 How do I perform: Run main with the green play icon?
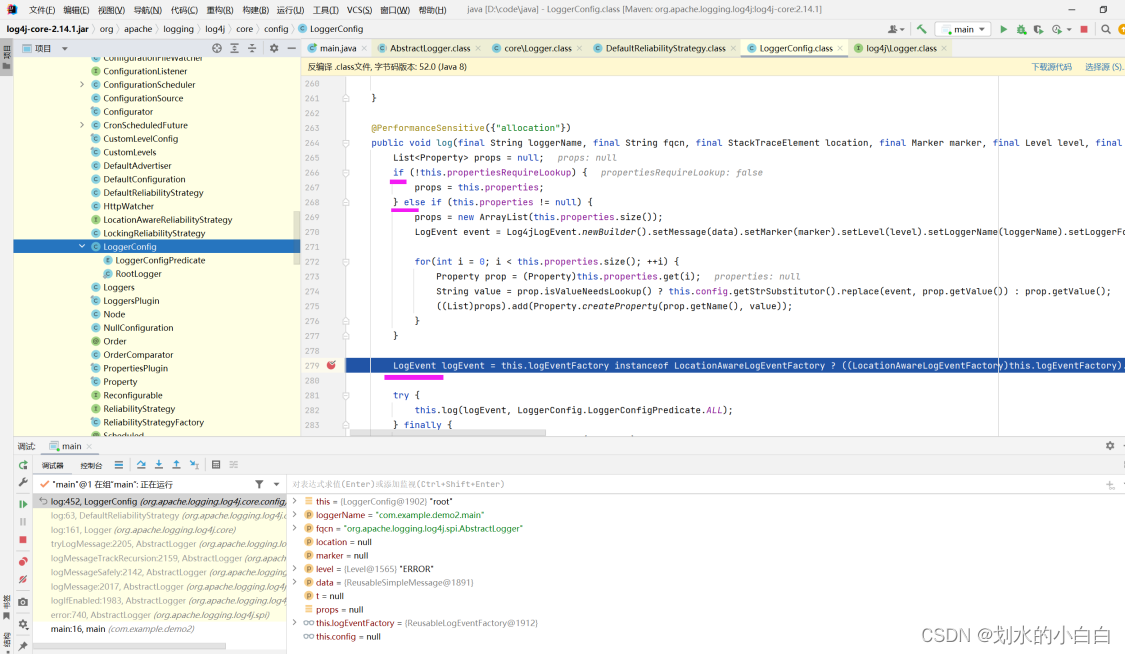click(1003, 29)
